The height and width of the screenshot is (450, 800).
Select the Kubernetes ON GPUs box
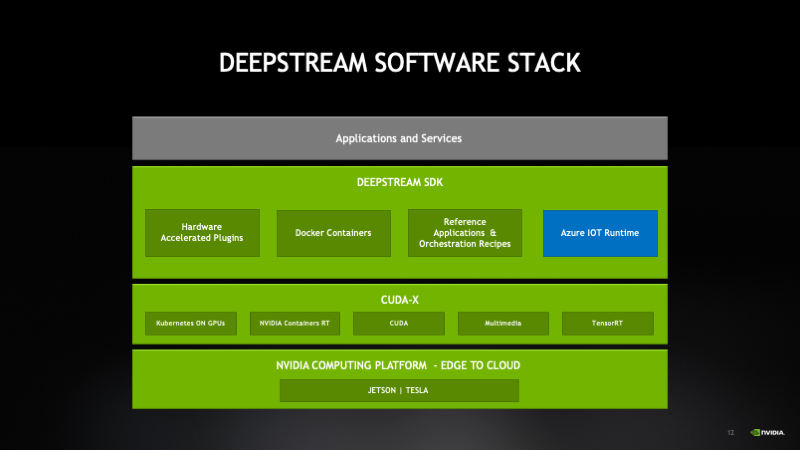click(190, 323)
